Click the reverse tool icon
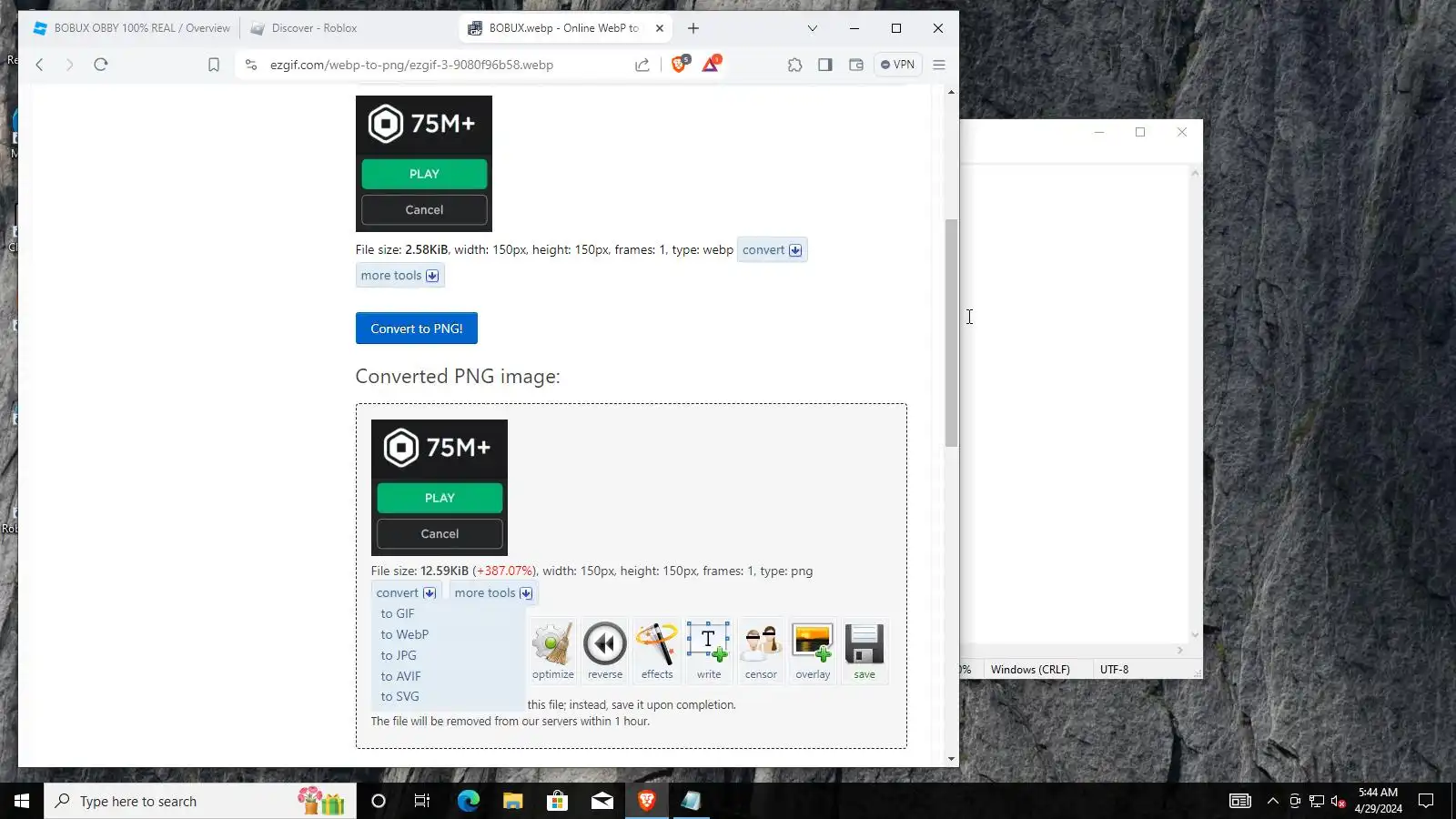This screenshot has height=819, width=1456. pyautogui.click(x=605, y=651)
